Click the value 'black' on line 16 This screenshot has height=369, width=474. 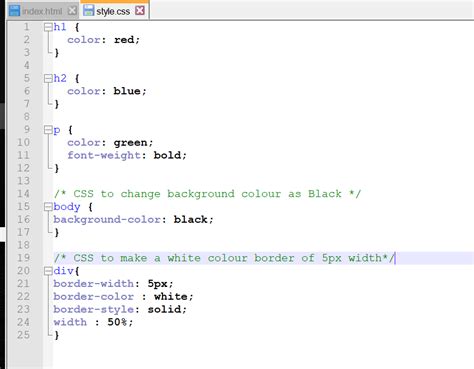pyautogui.click(x=190, y=219)
